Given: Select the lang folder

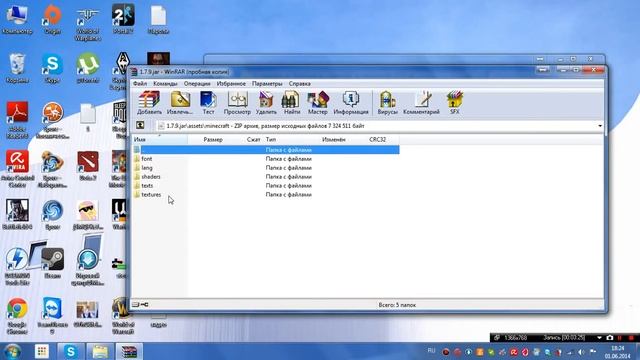Looking at the screenshot, I should (147, 168).
